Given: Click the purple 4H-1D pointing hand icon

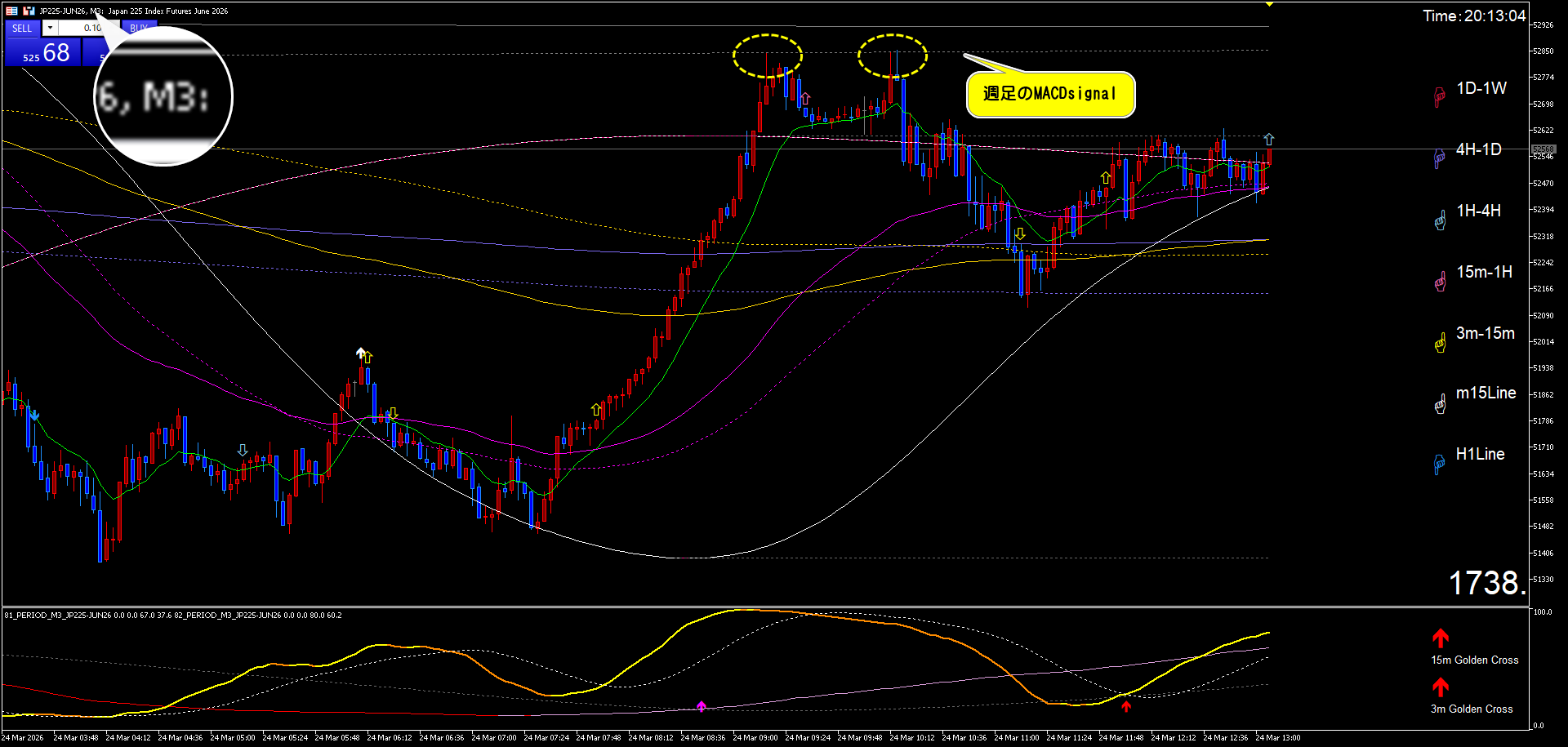Looking at the screenshot, I should coord(1440,158).
